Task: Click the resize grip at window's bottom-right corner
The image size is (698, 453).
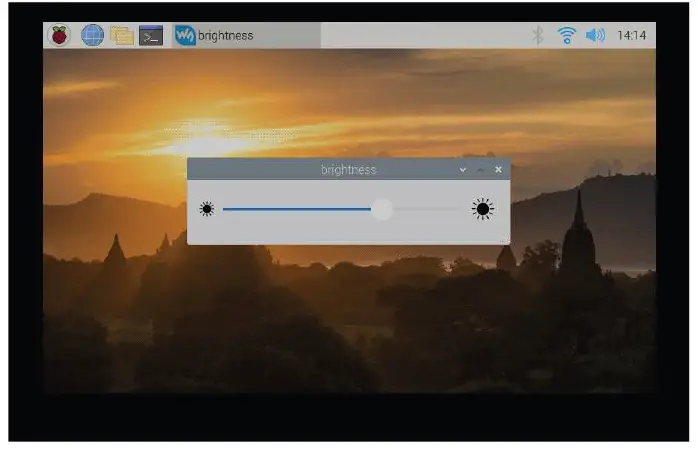Action: [x=506, y=241]
